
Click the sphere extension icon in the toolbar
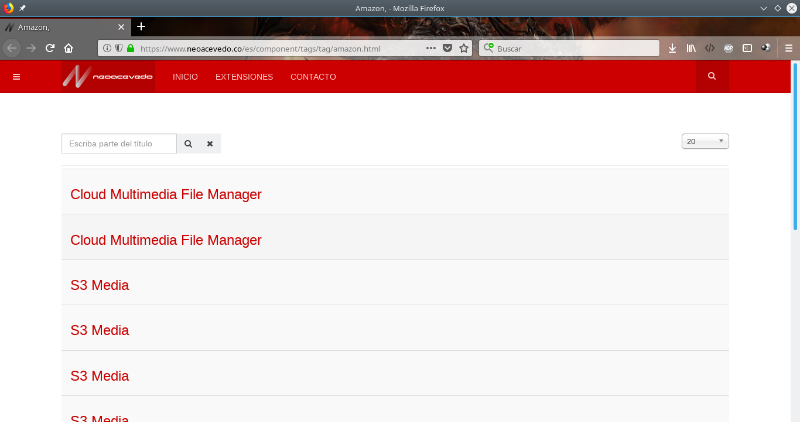tap(766, 48)
